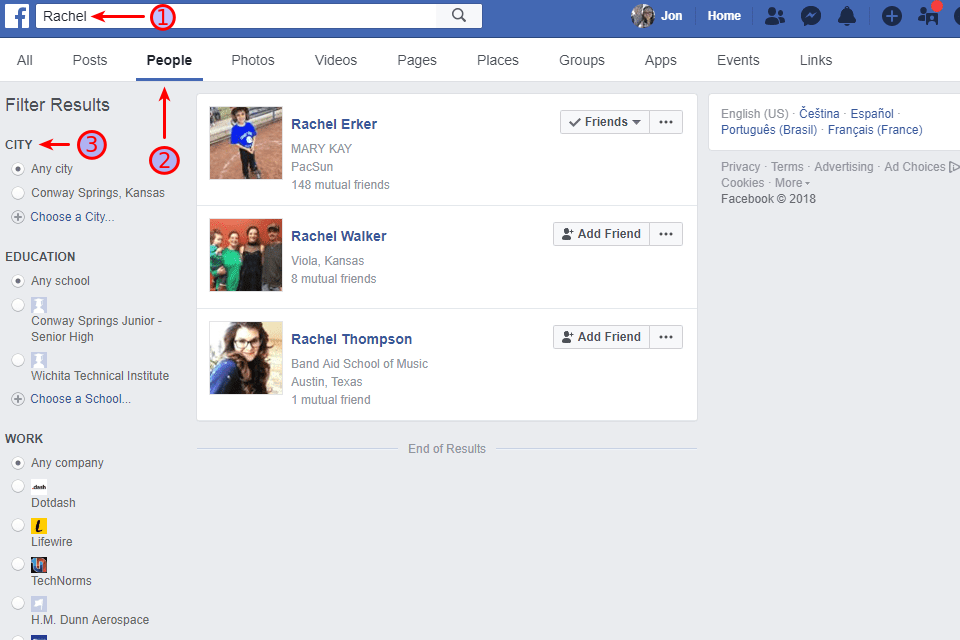
Task: Click the TechNorms company logo
Action: (x=39, y=565)
